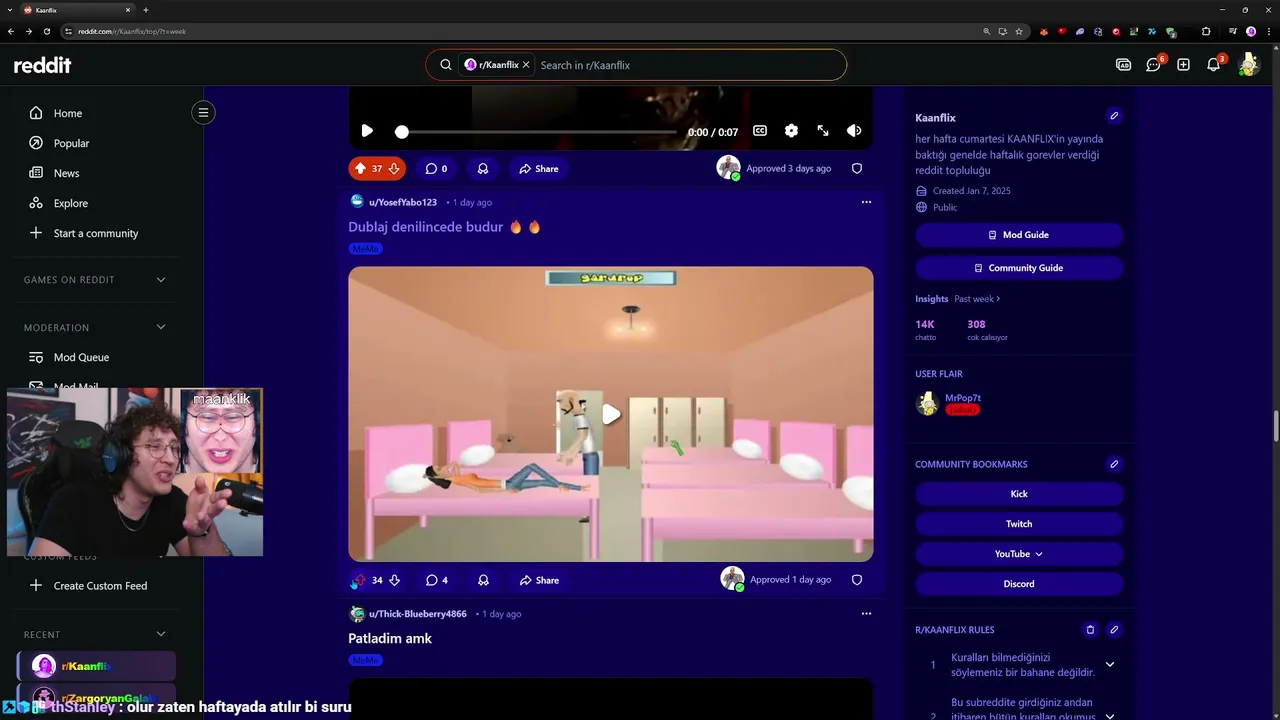Open the Discord bookmark
Screen dimensions: 1280x720
1019,584
